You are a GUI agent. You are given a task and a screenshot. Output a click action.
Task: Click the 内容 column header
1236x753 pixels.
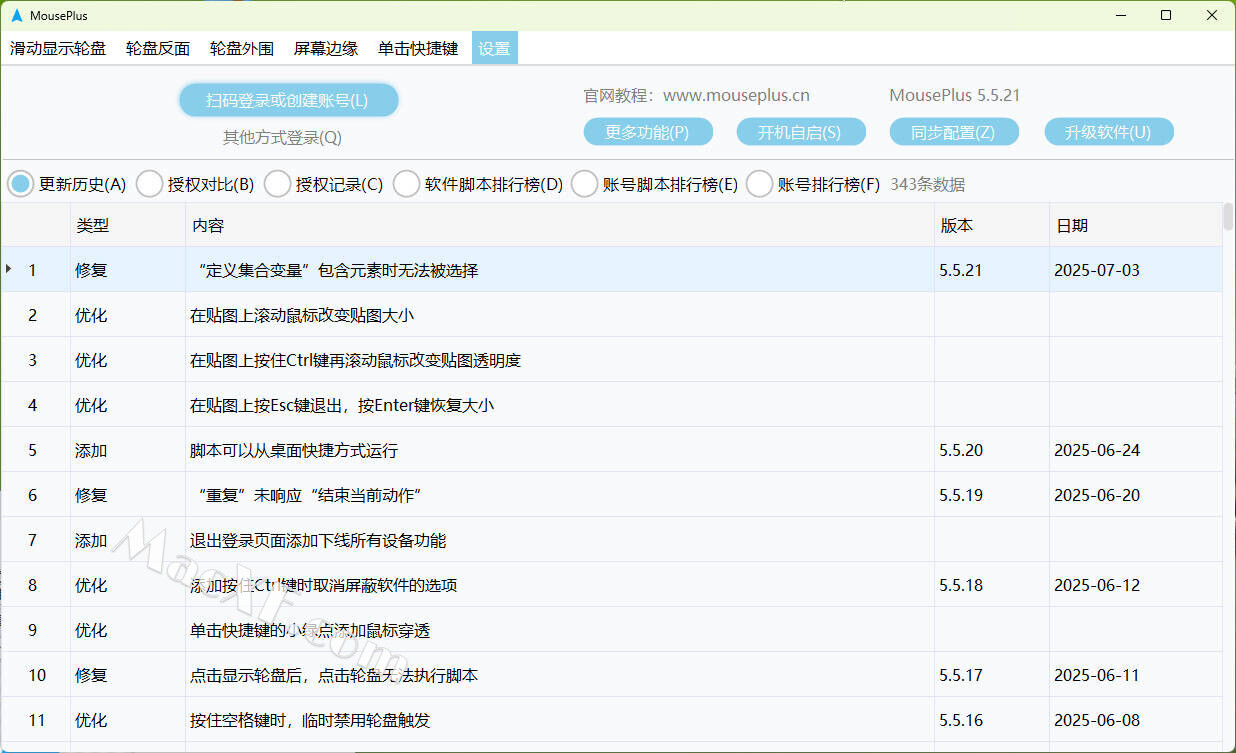[560, 226]
